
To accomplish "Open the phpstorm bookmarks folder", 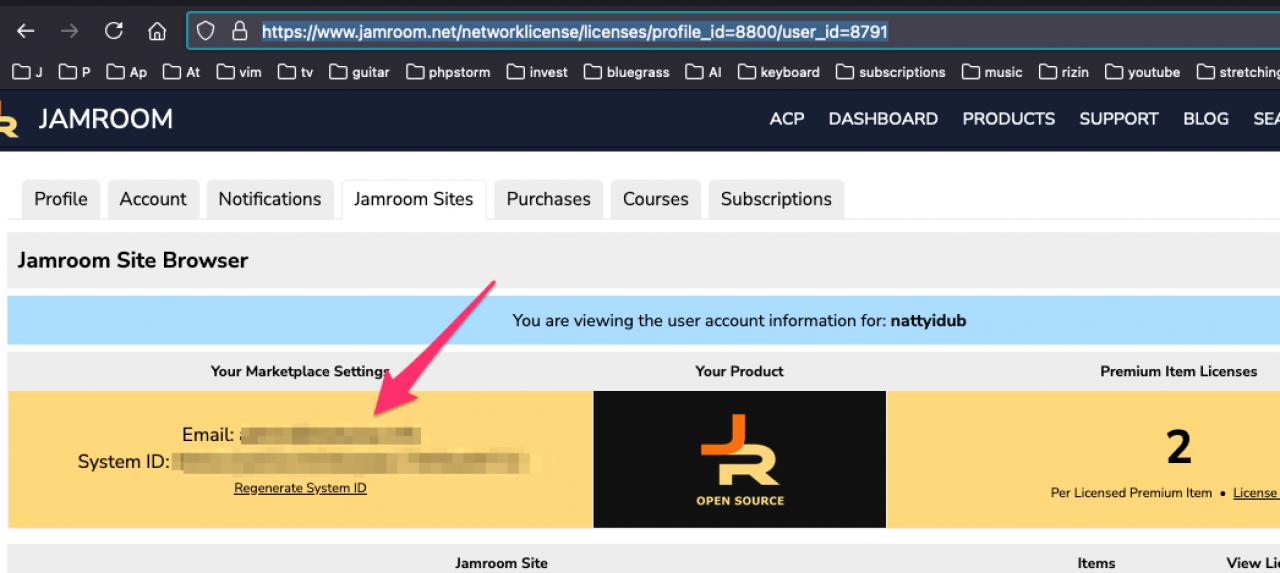I will click(x=449, y=72).
